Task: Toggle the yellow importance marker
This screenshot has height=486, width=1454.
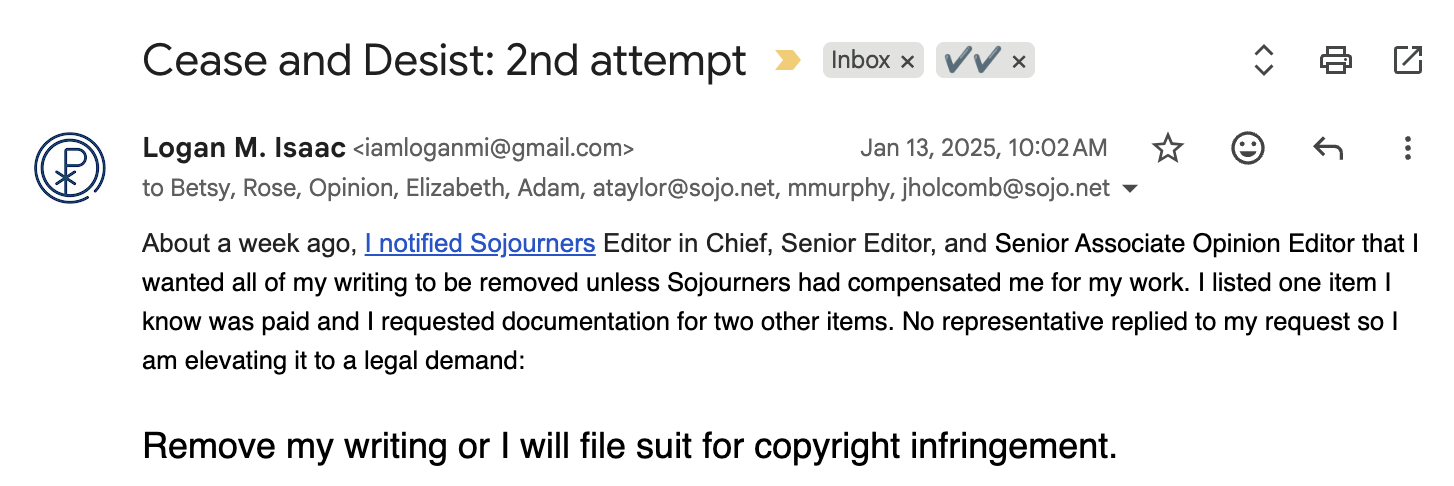Action: click(788, 62)
